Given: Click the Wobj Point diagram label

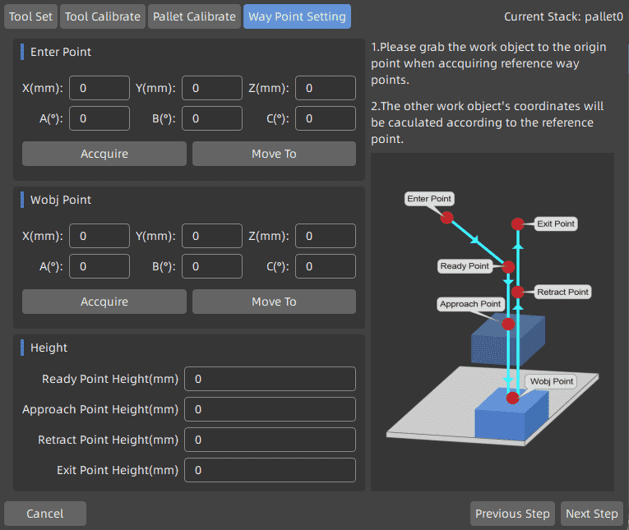Looking at the screenshot, I should tap(551, 381).
